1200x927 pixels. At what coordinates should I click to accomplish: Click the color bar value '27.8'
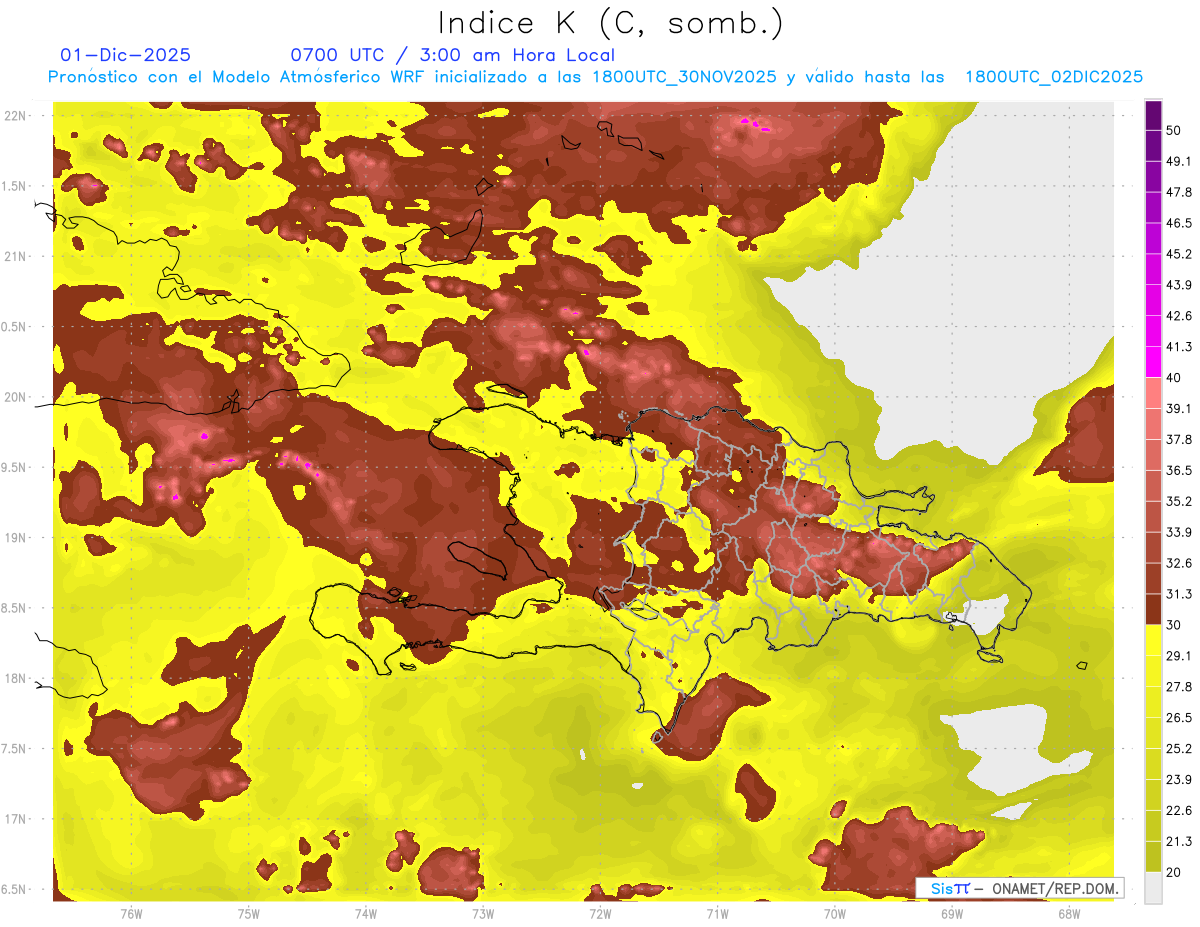[1179, 686]
